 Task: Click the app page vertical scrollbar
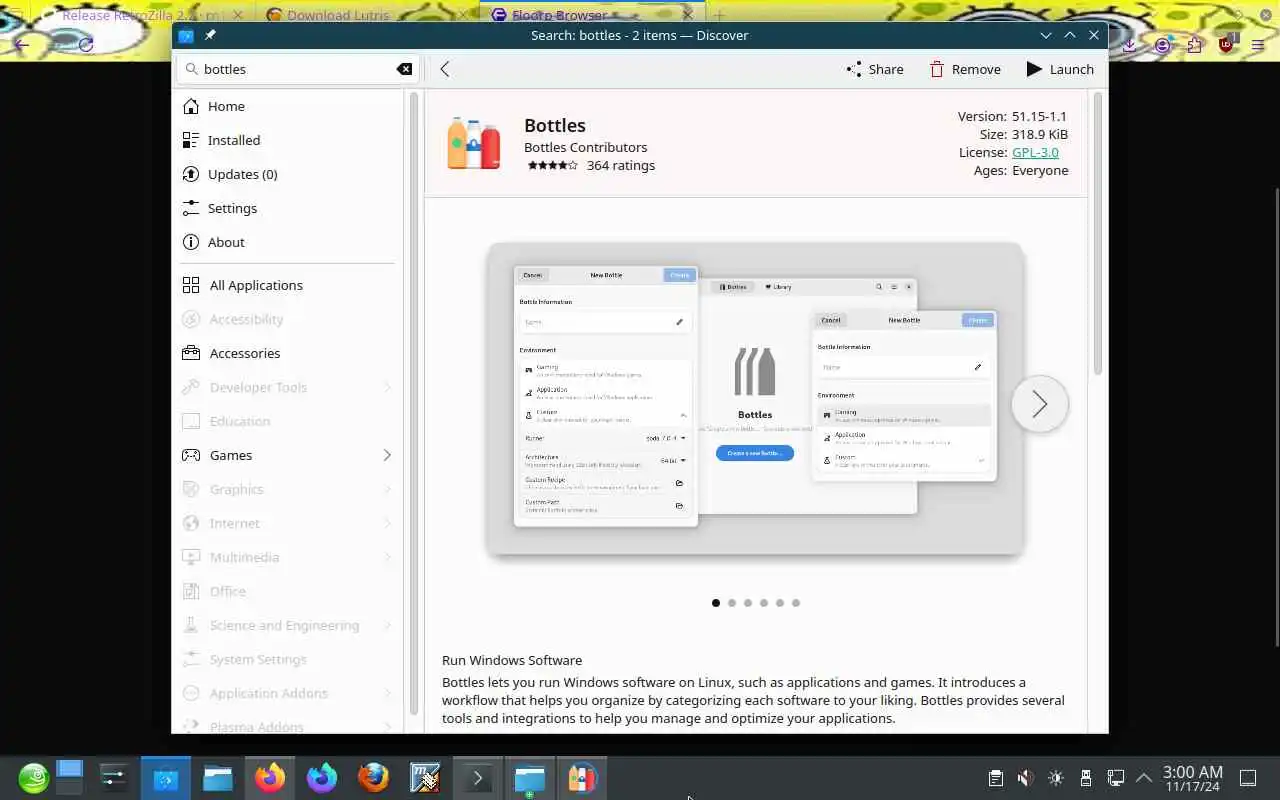pyautogui.click(x=1097, y=233)
